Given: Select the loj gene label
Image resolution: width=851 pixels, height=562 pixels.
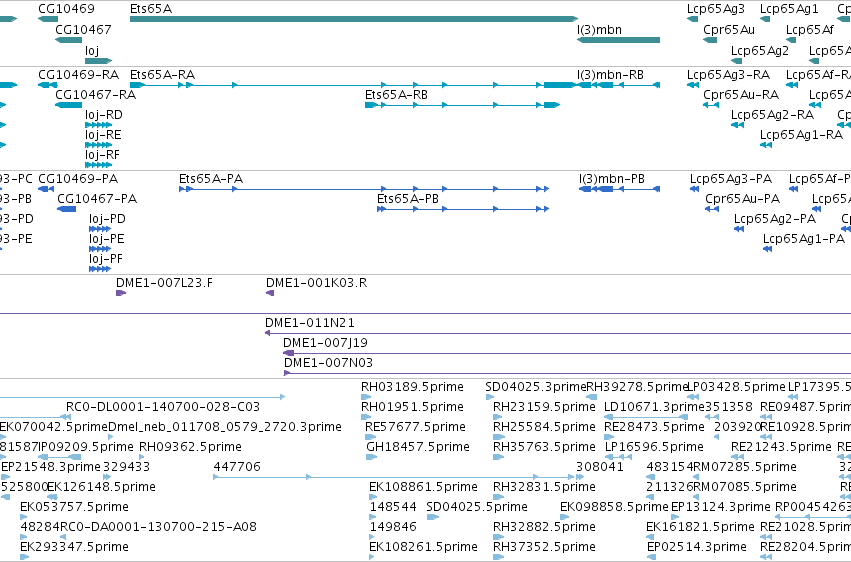Looking at the screenshot, I should point(92,50).
